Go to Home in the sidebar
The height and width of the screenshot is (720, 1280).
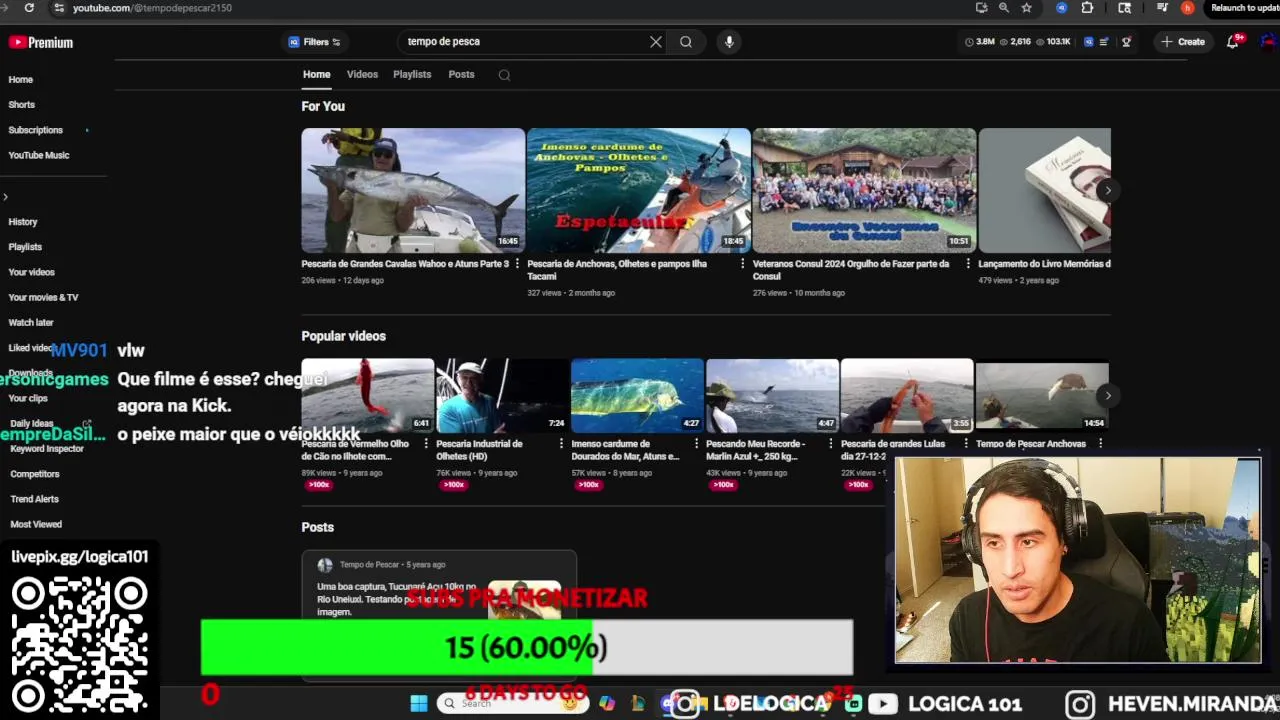(x=20, y=80)
